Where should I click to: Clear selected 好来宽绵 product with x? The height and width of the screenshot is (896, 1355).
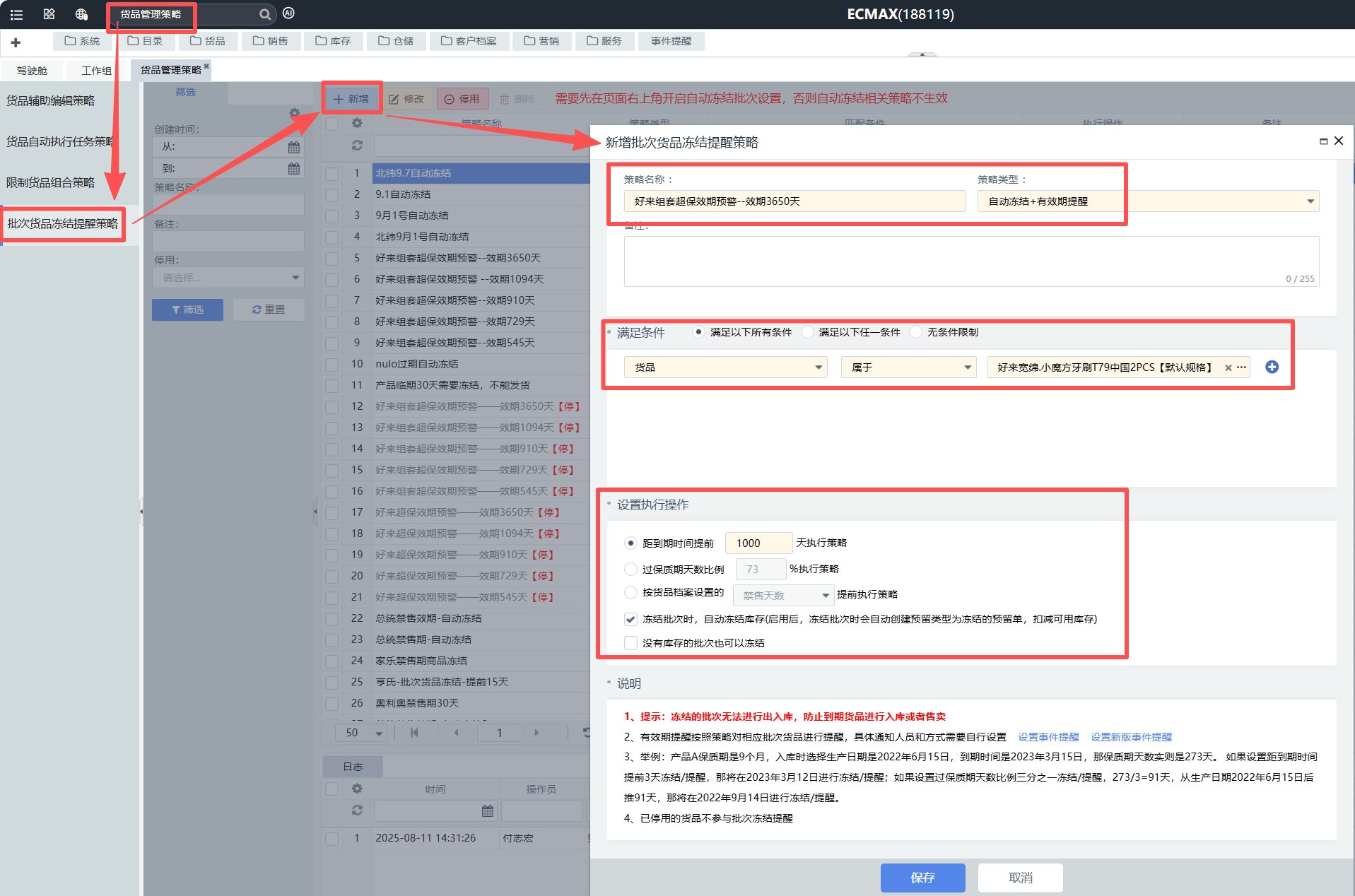click(1228, 367)
